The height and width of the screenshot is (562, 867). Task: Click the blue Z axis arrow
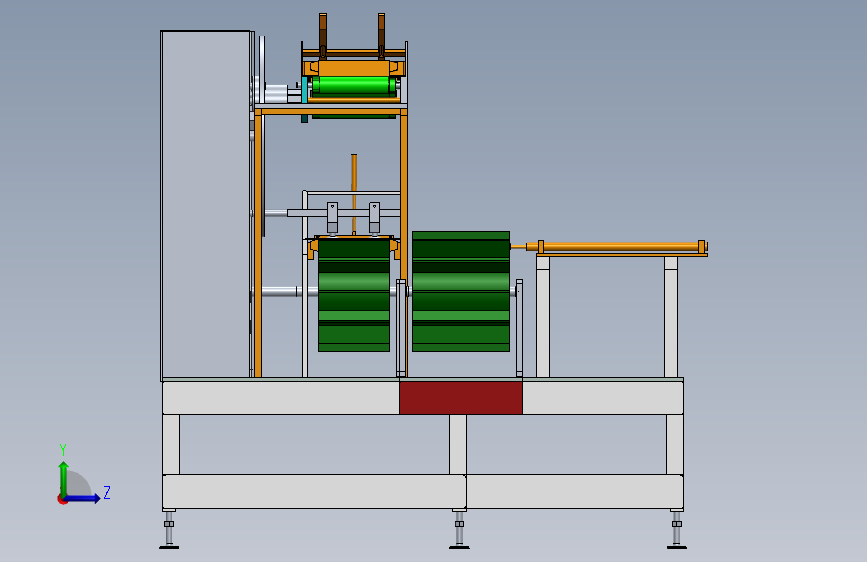(x=82, y=498)
